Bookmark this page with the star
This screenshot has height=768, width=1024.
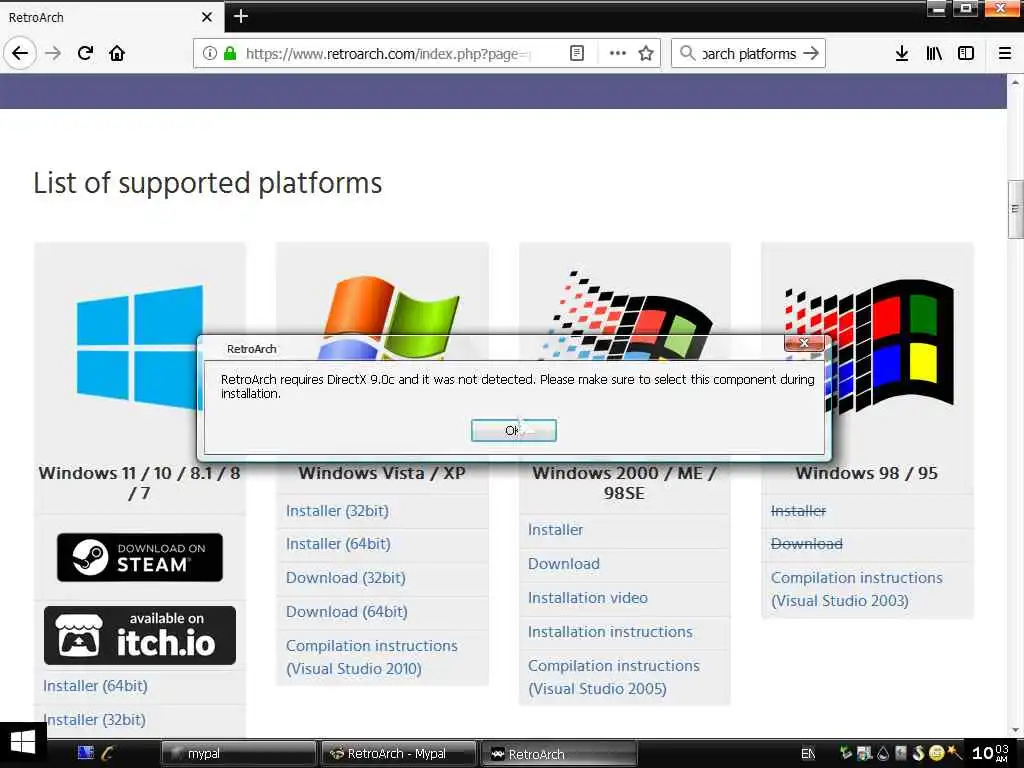coord(646,54)
